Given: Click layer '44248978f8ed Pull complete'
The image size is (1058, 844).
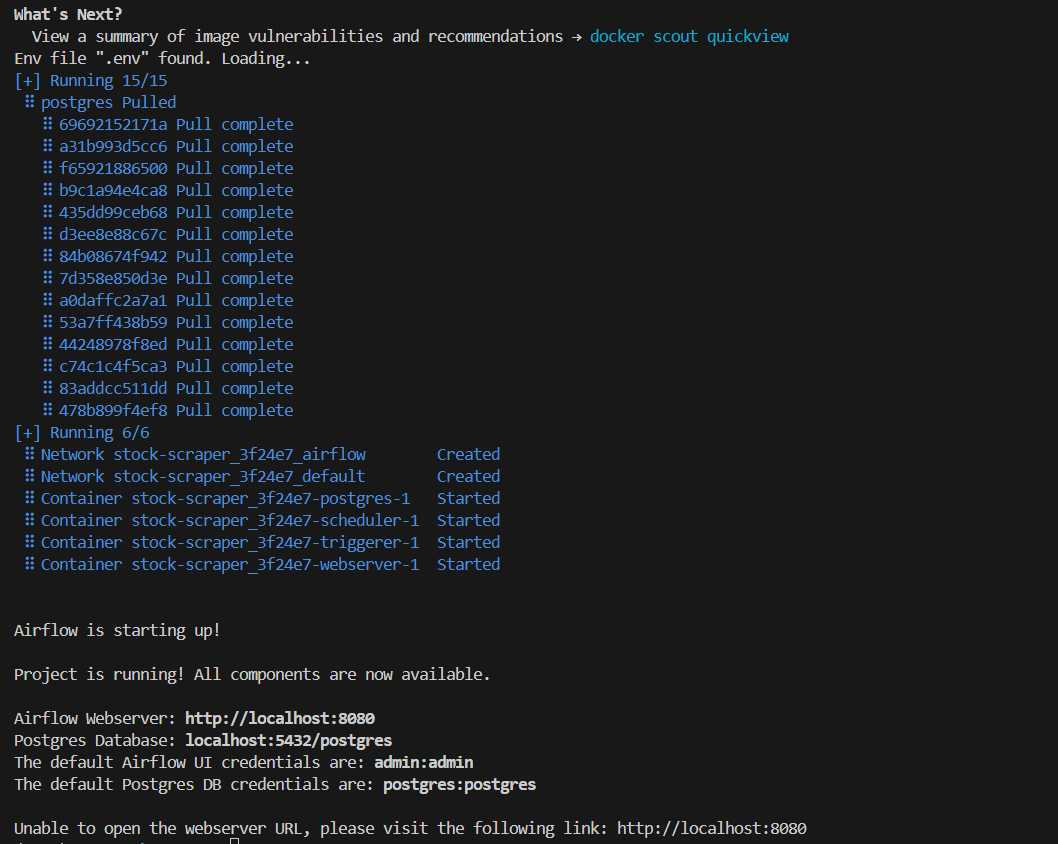Looking at the screenshot, I should click(x=168, y=345).
